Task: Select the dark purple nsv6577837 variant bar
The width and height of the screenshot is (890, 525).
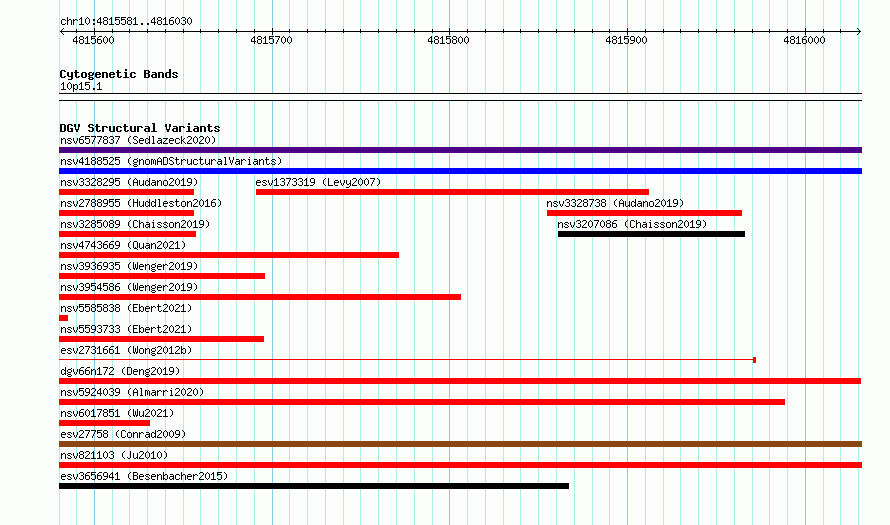Action: click(460, 150)
